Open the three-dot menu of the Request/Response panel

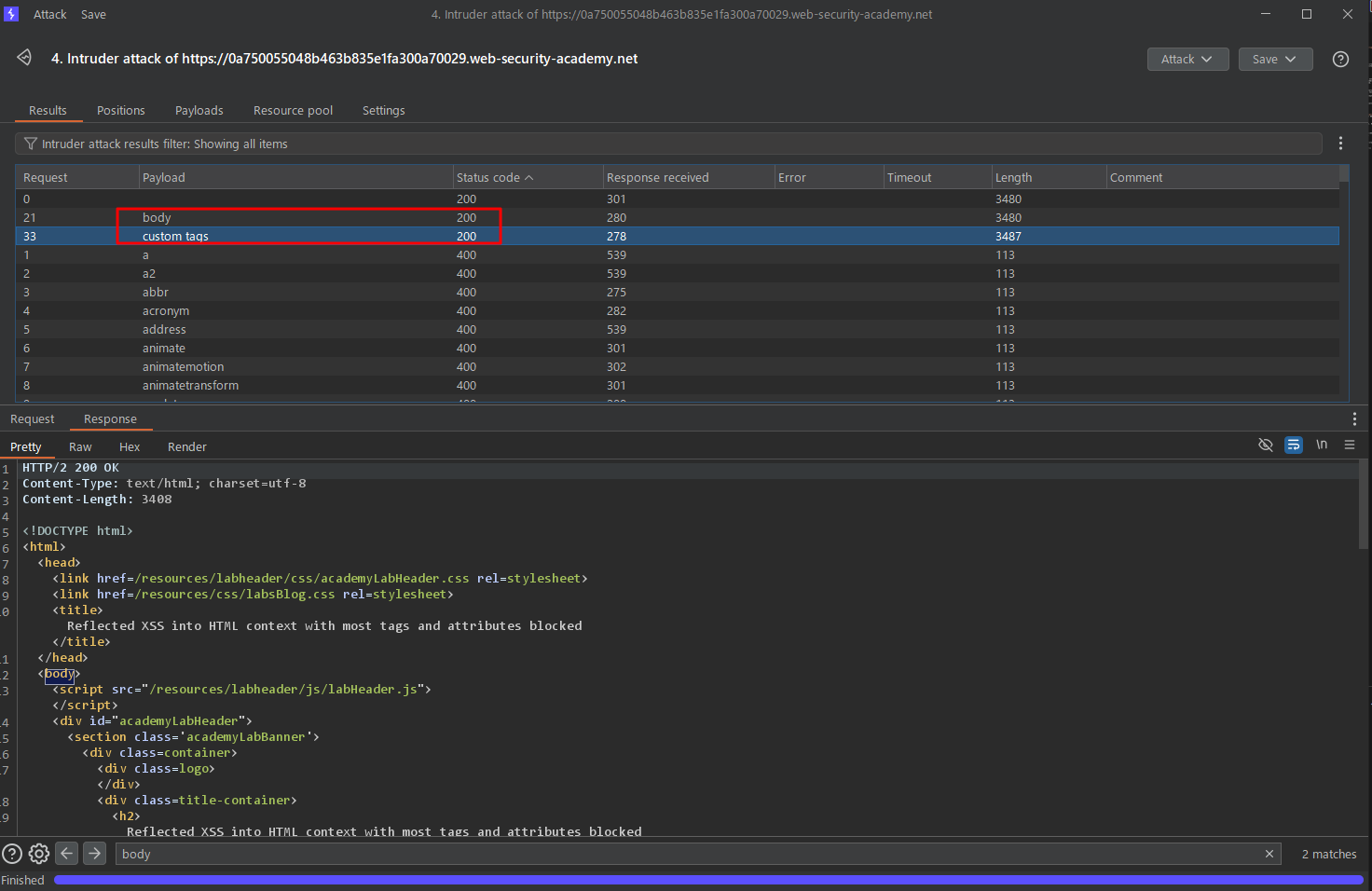[1354, 419]
